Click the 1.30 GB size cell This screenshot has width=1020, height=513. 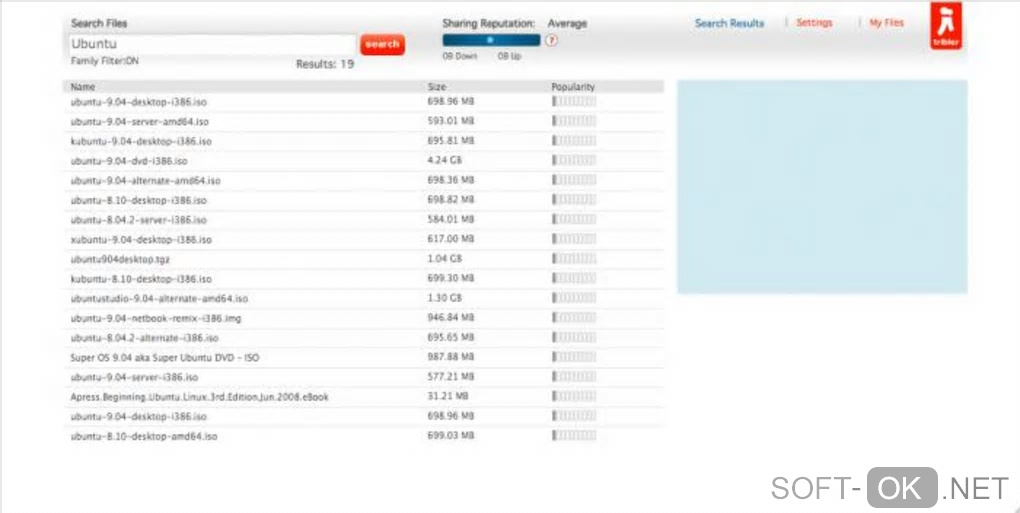pos(444,298)
